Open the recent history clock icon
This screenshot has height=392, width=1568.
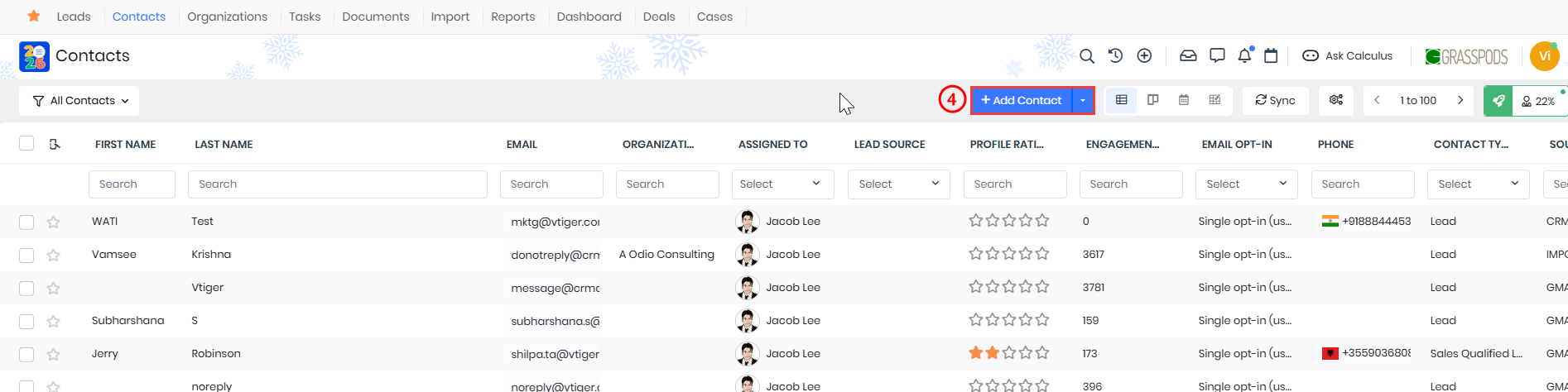click(1115, 56)
